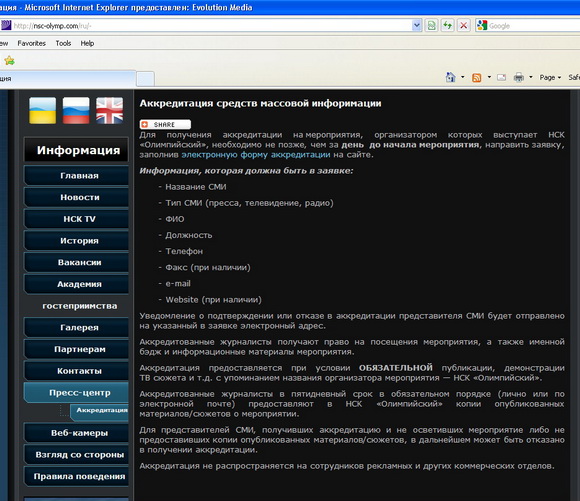The width and height of the screenshot is (580, 501).
Task: Click the Share button below the heading
Action: pyautogui.click(x=165, y=124)
